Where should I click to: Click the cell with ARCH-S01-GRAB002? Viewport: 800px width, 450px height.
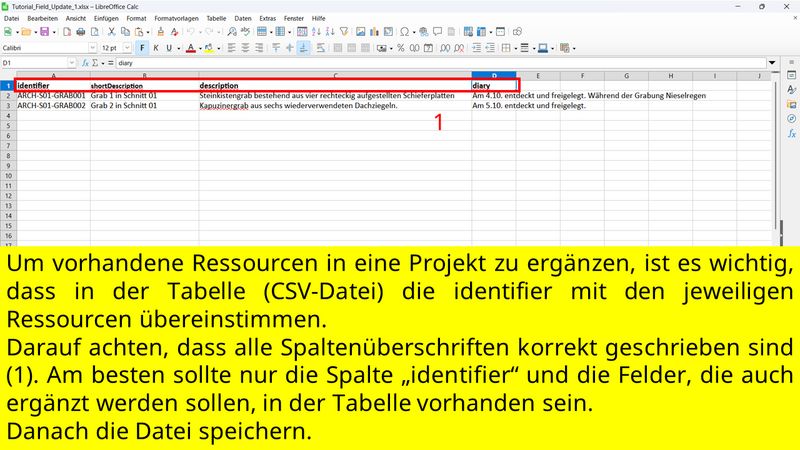[x=53, y=106]
